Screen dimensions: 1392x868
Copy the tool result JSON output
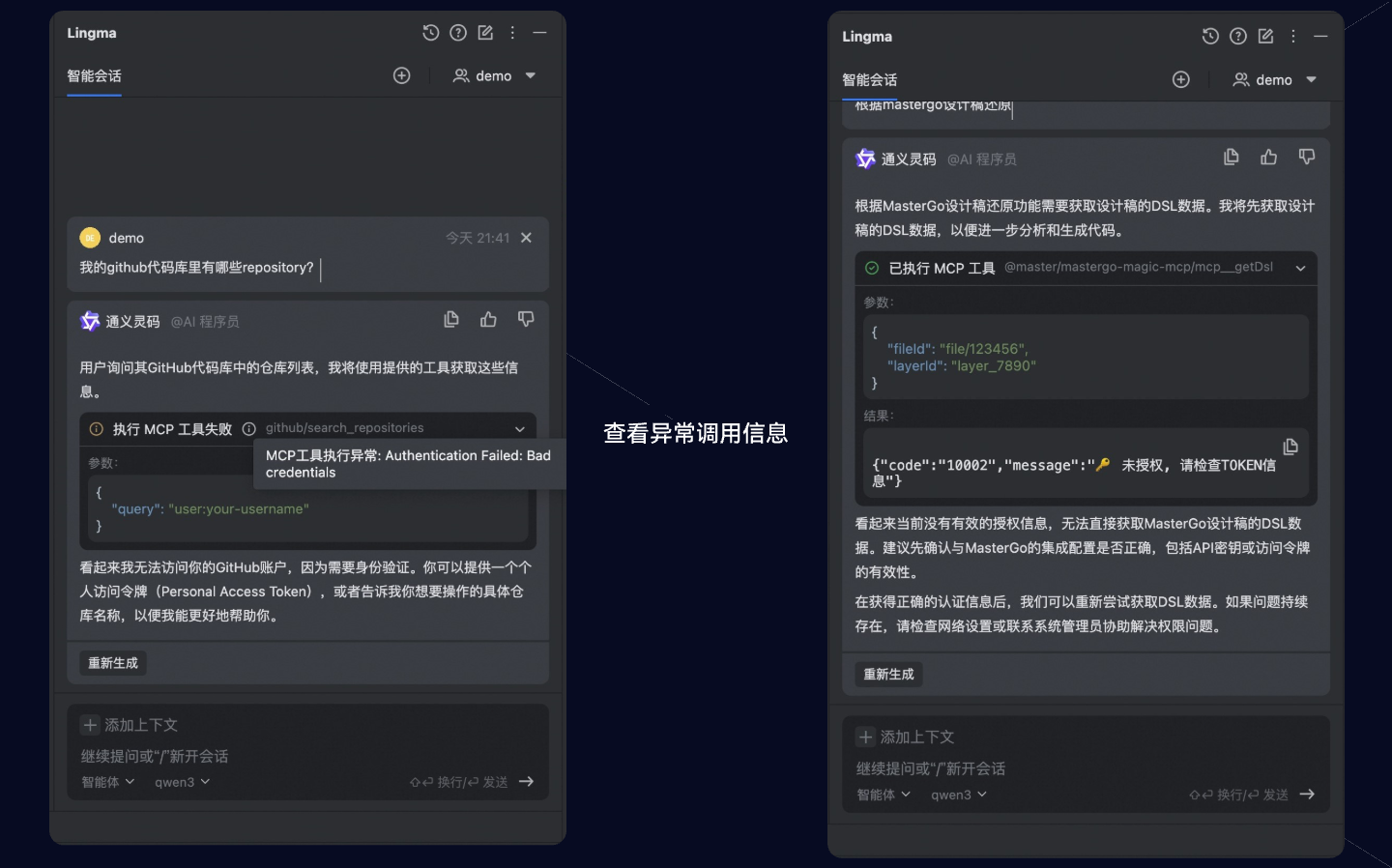(x=1290, y=447)
